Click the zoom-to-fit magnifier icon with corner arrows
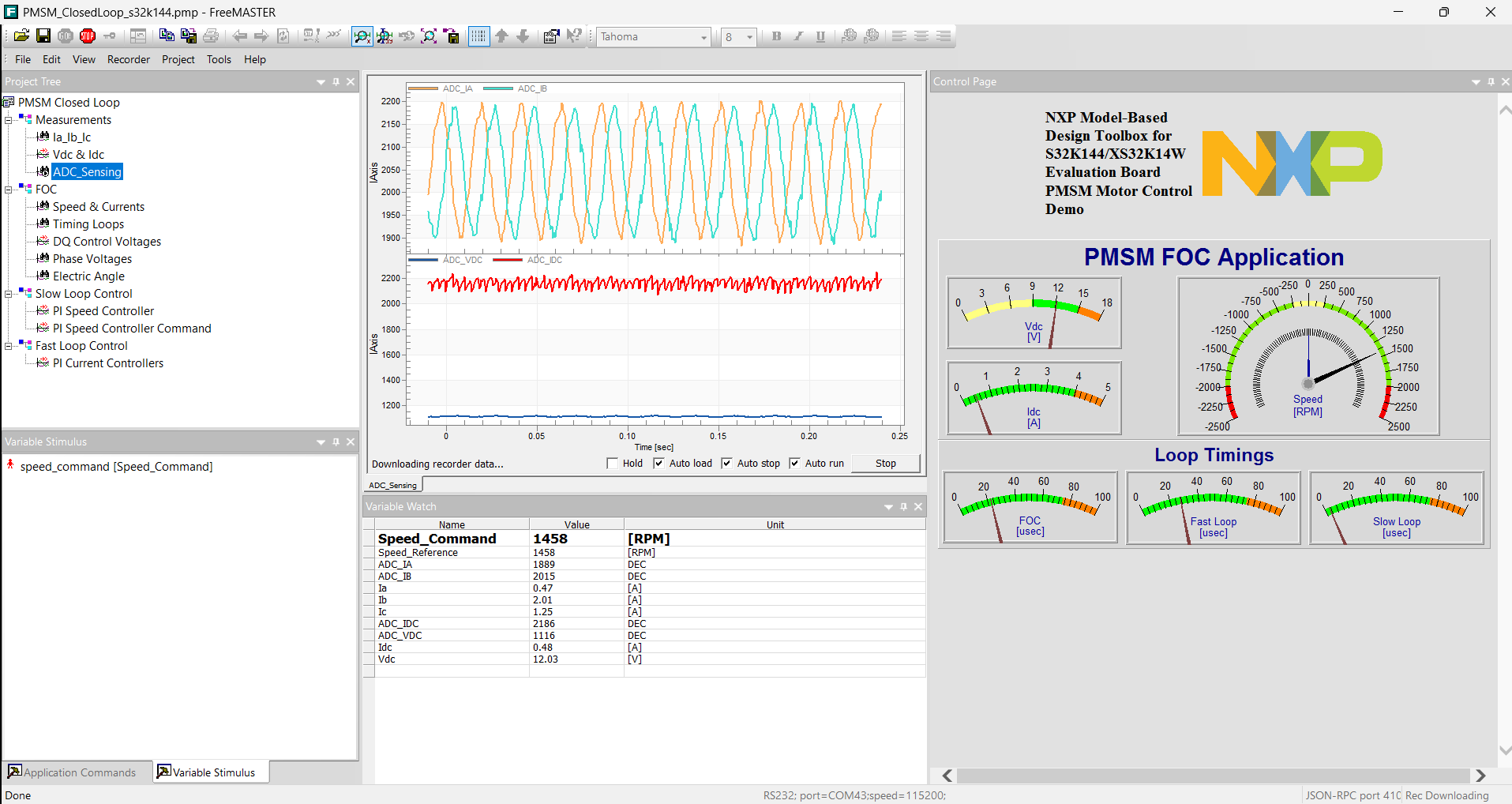 (x=429, y=36)
